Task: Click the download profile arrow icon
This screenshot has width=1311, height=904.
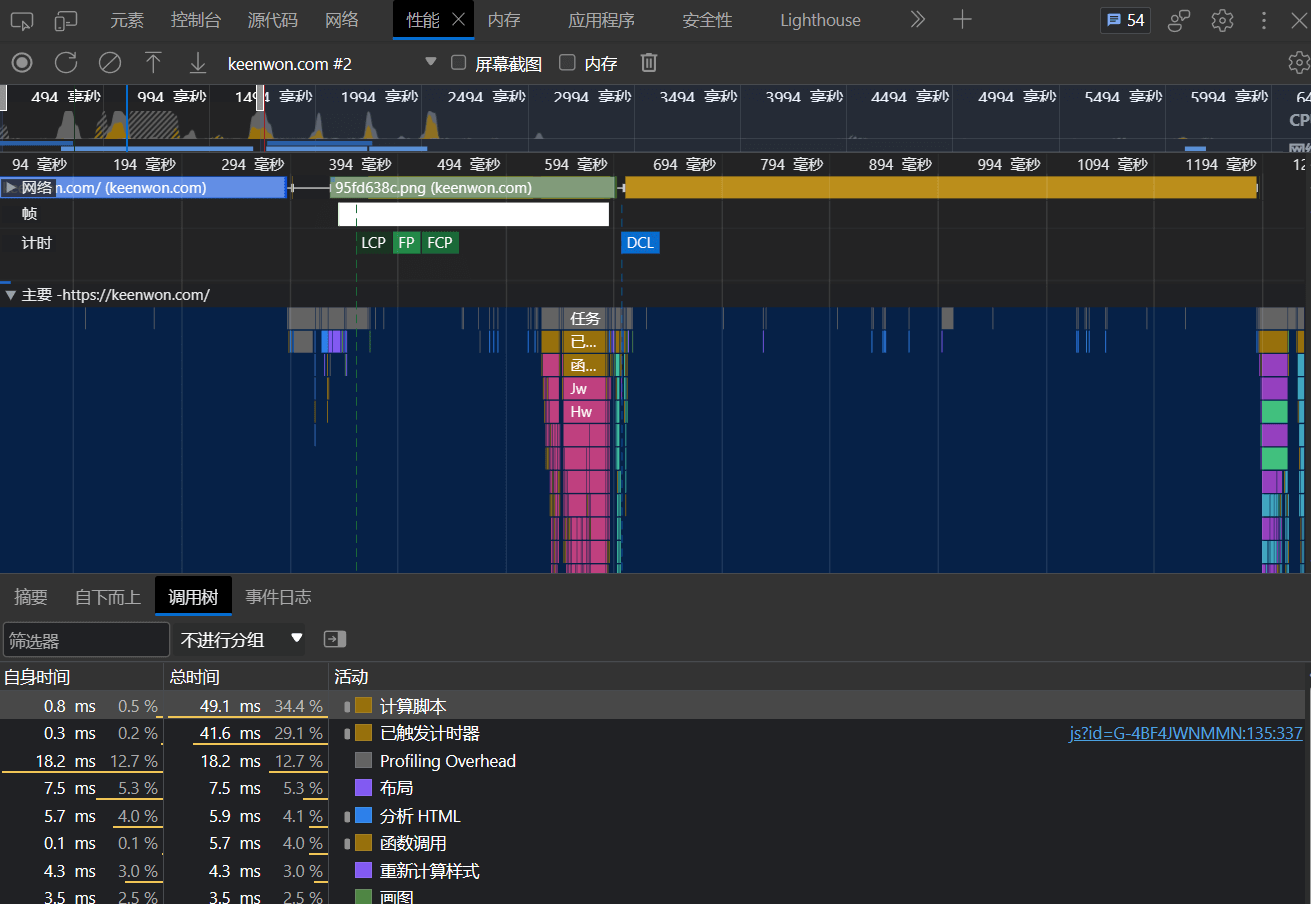Action: (198, 63)
